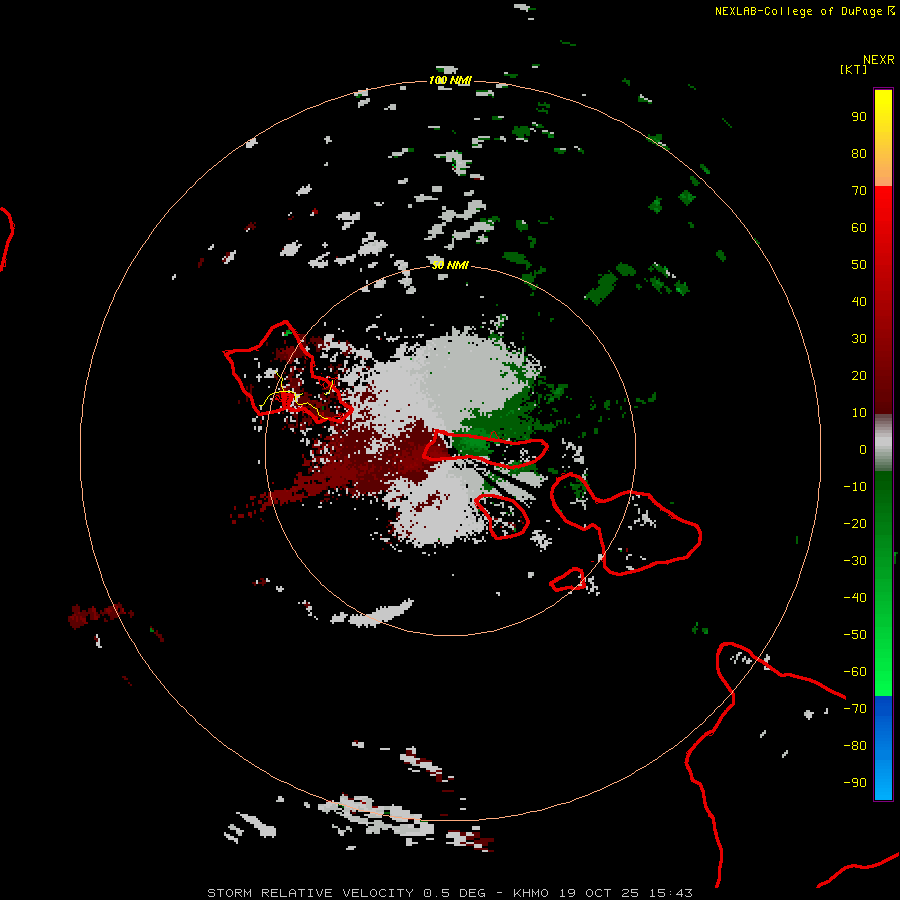Viewport: 900px width, 900px height.
Task: Click the 10 value on velocity scale
Action: [859, 413]
